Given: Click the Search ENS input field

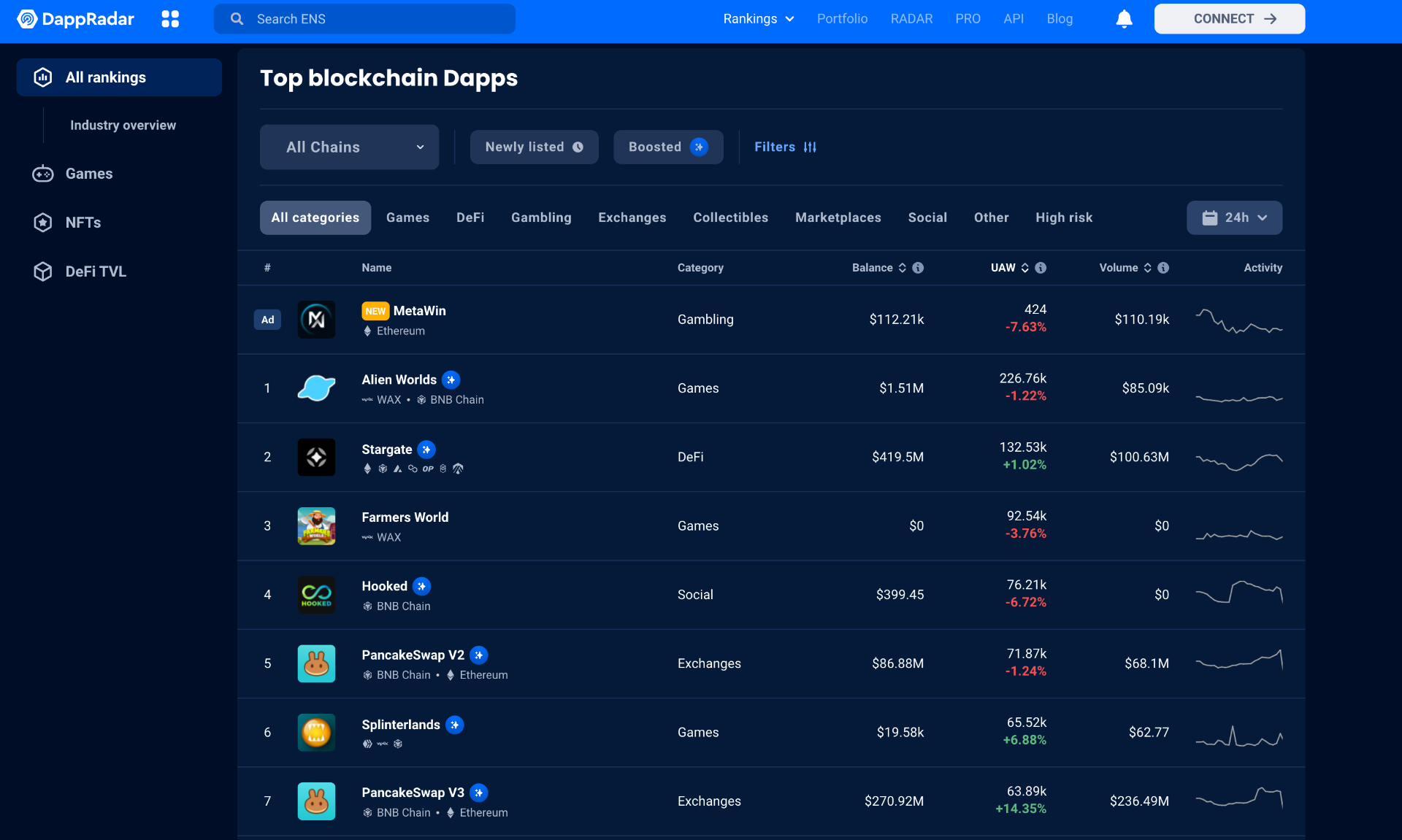Looking at the screenshot, I should point(364,19).
